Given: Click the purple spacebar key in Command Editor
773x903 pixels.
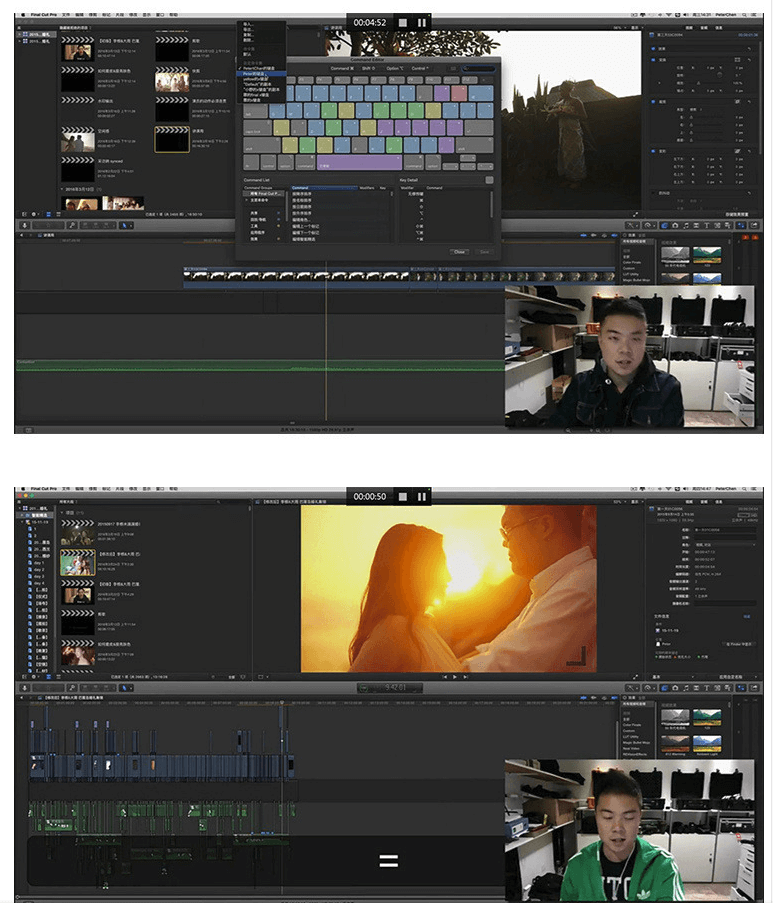Looking at the screenshot, I should 359,163.
